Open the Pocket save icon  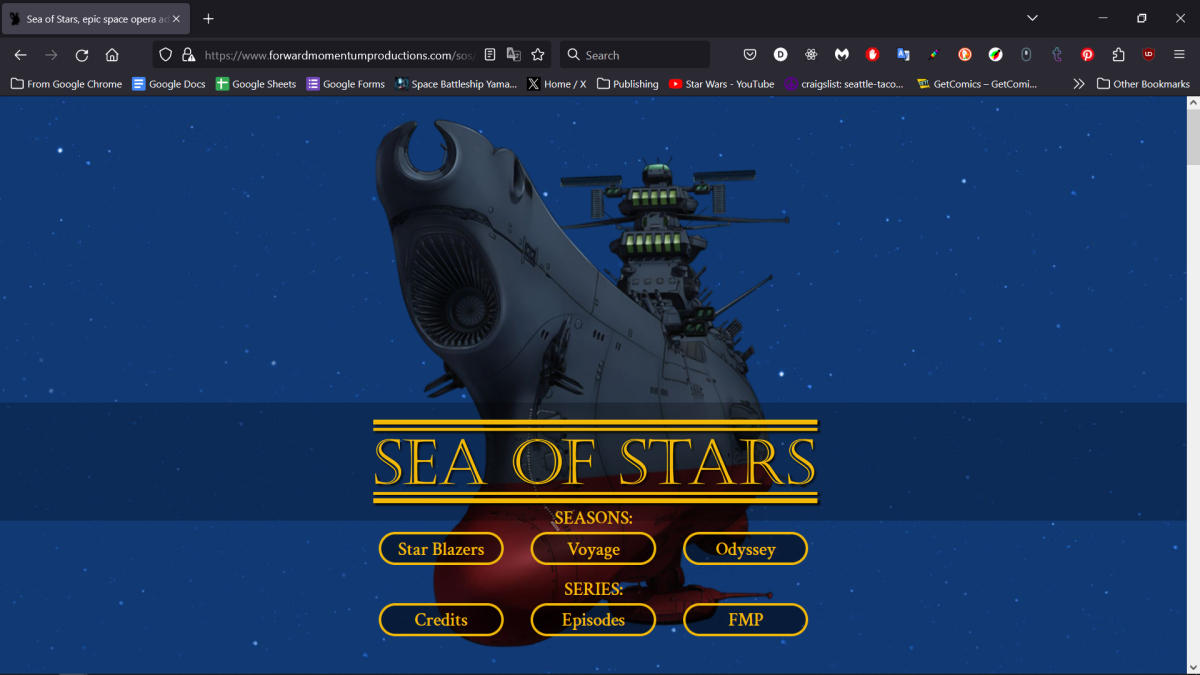(x=750, y=55)
